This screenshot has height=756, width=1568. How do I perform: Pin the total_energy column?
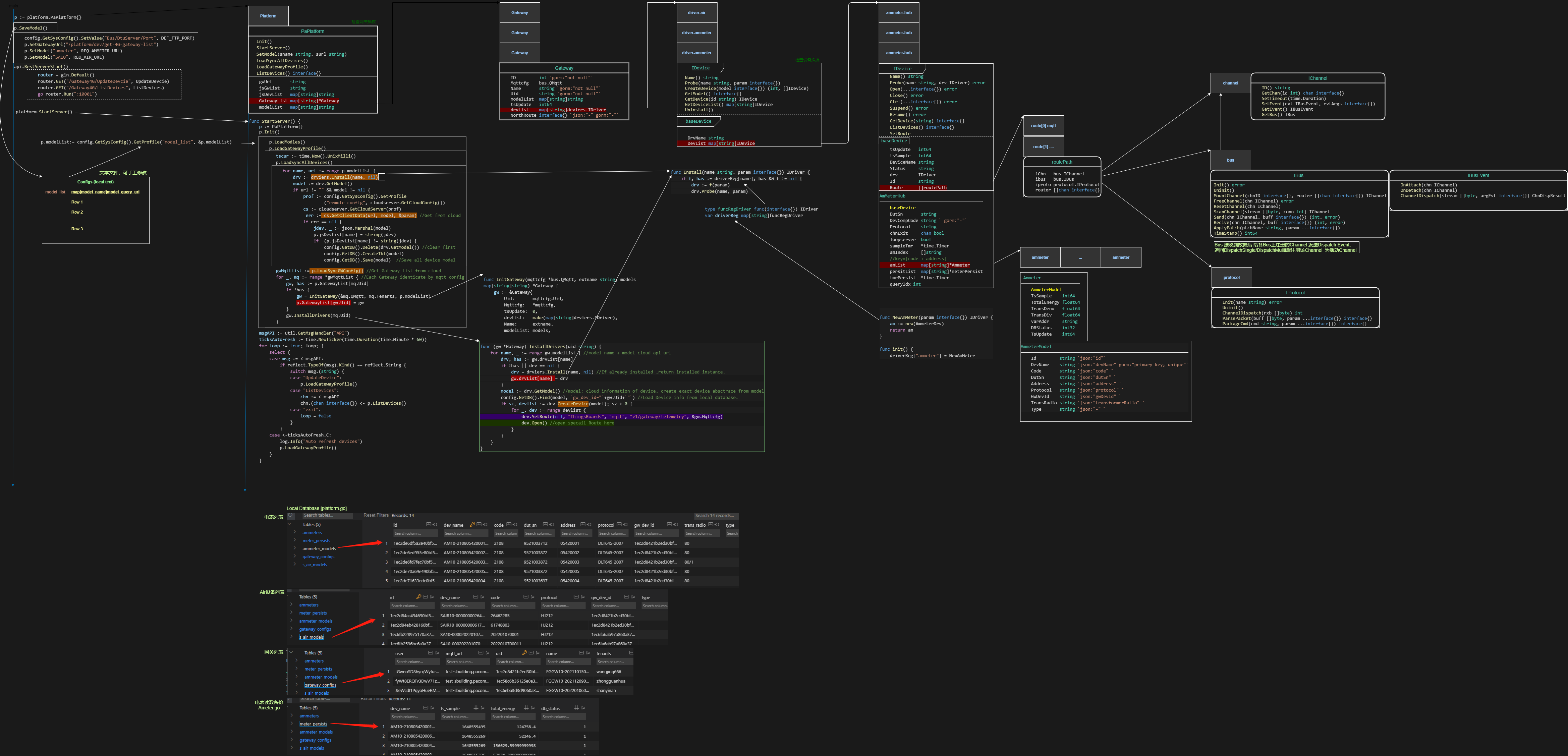[x=533, y=708]
